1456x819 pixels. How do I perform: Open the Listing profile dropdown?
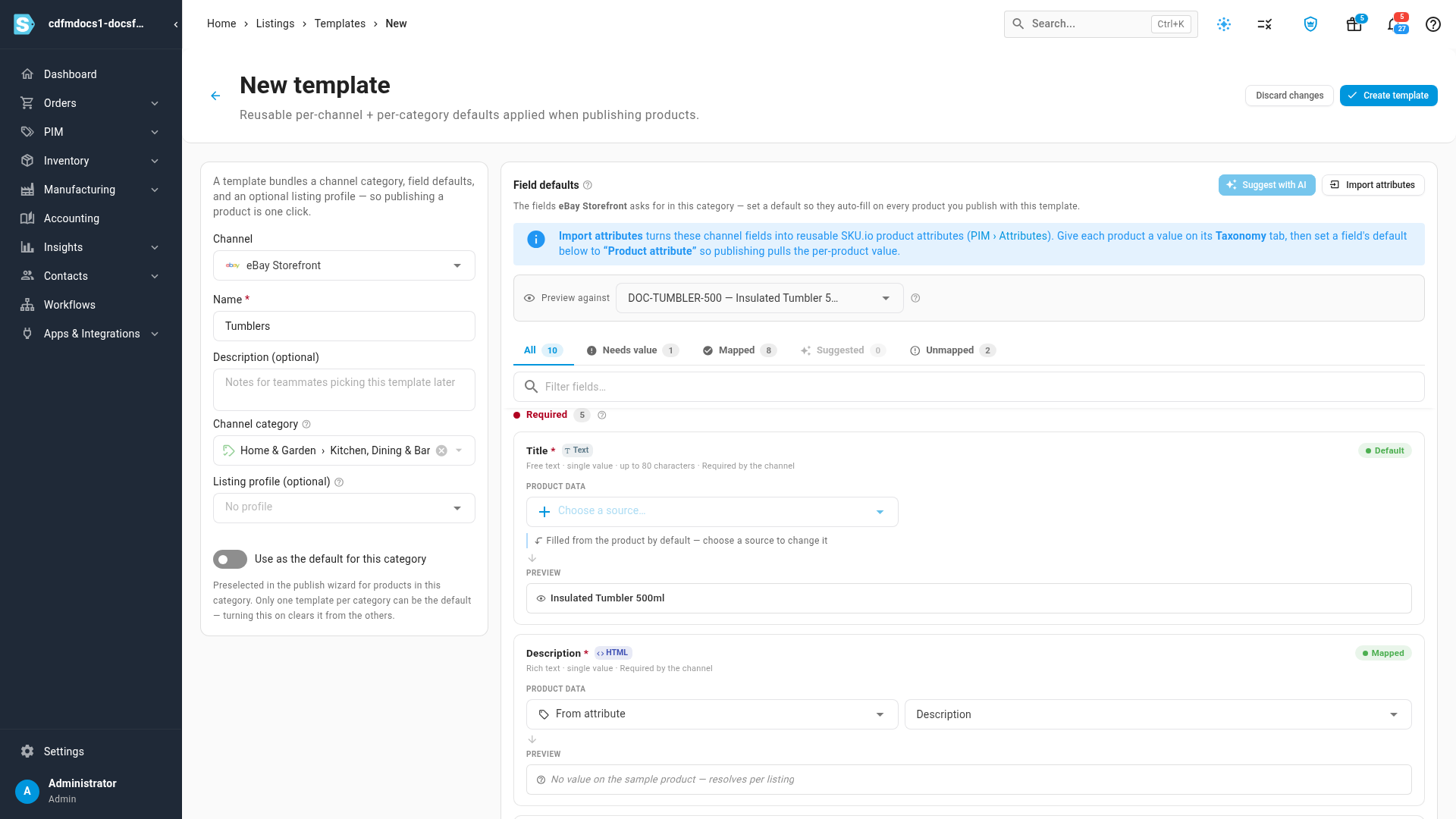pos(344,508)
